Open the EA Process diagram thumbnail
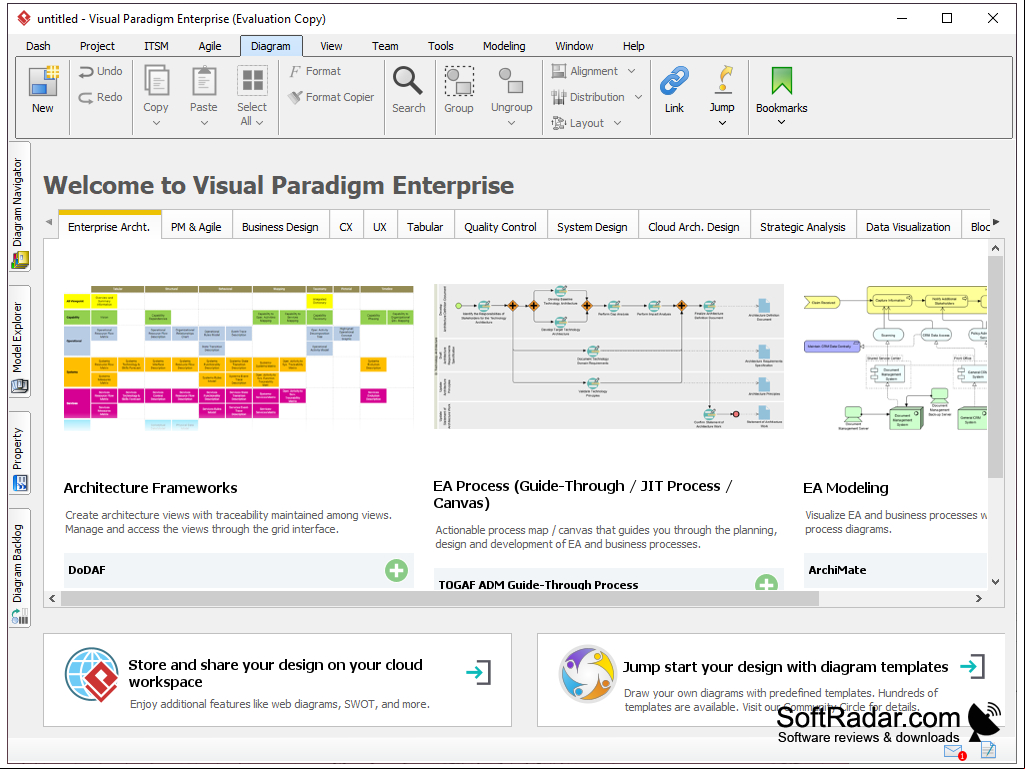Image resolution: width=1025 pixels, height=769 pixels. tap(609, 356)
